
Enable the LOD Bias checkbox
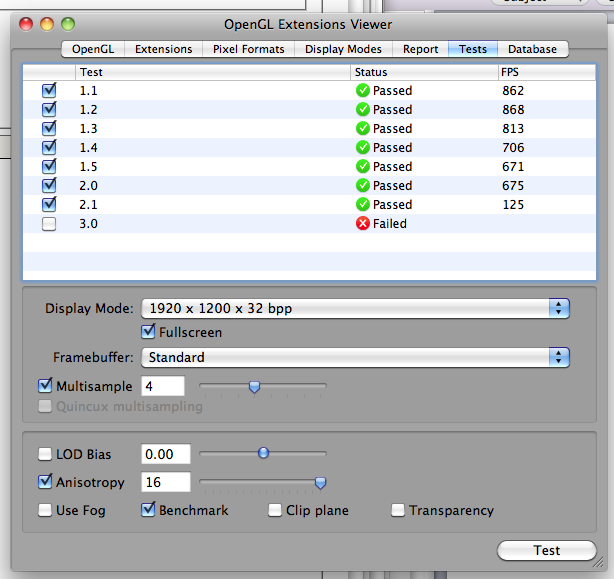click(45, 454)
